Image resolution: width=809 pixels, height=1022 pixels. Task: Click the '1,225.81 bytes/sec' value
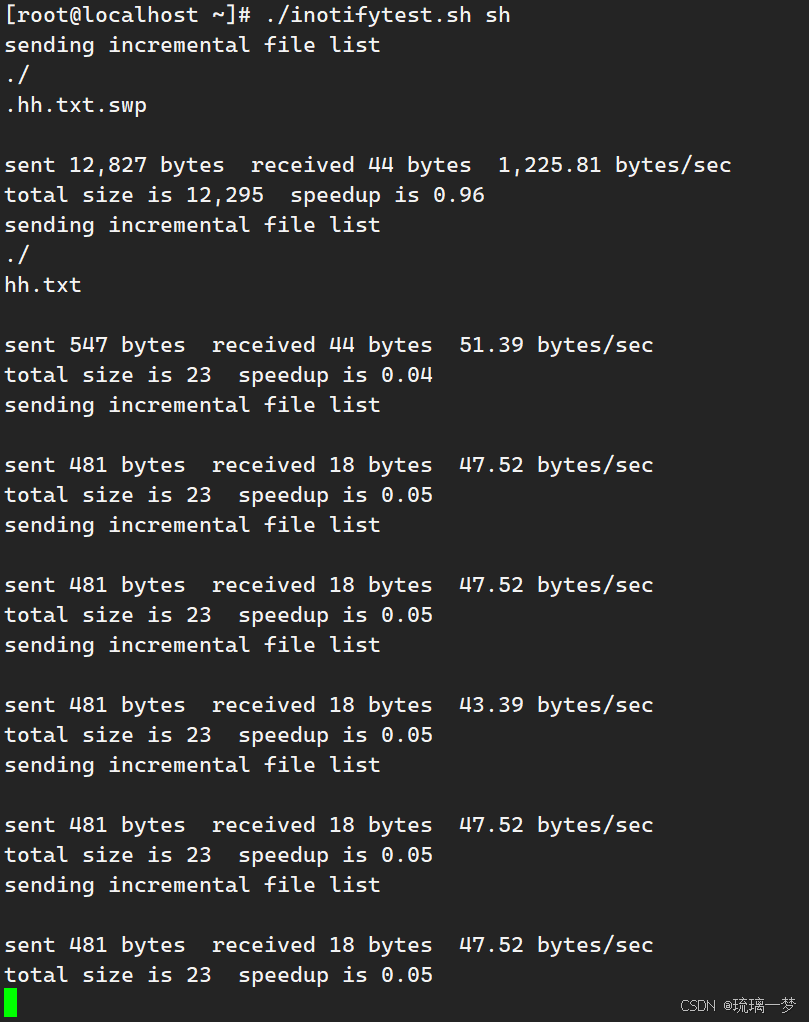615,166
